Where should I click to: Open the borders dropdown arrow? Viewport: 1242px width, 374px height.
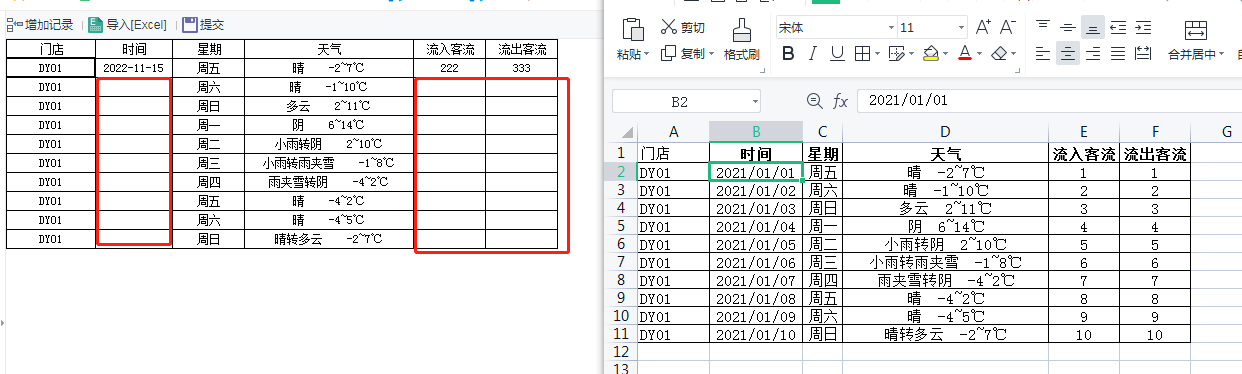click(x=876, y=54)
